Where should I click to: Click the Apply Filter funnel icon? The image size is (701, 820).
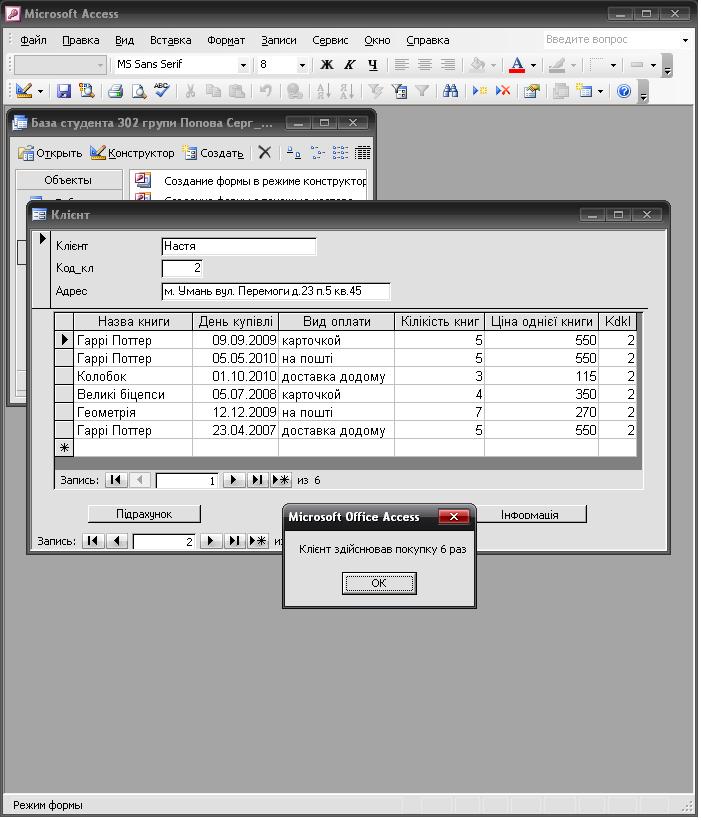(422, 92)
